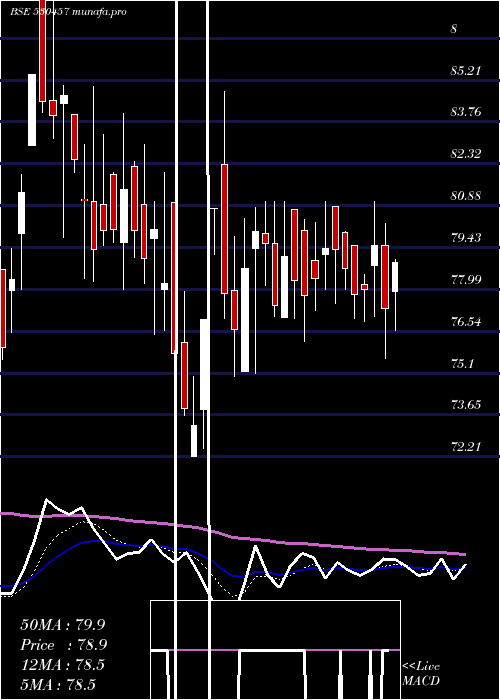
Task: Click the 77.99 price level label
Action: [466, 280]
